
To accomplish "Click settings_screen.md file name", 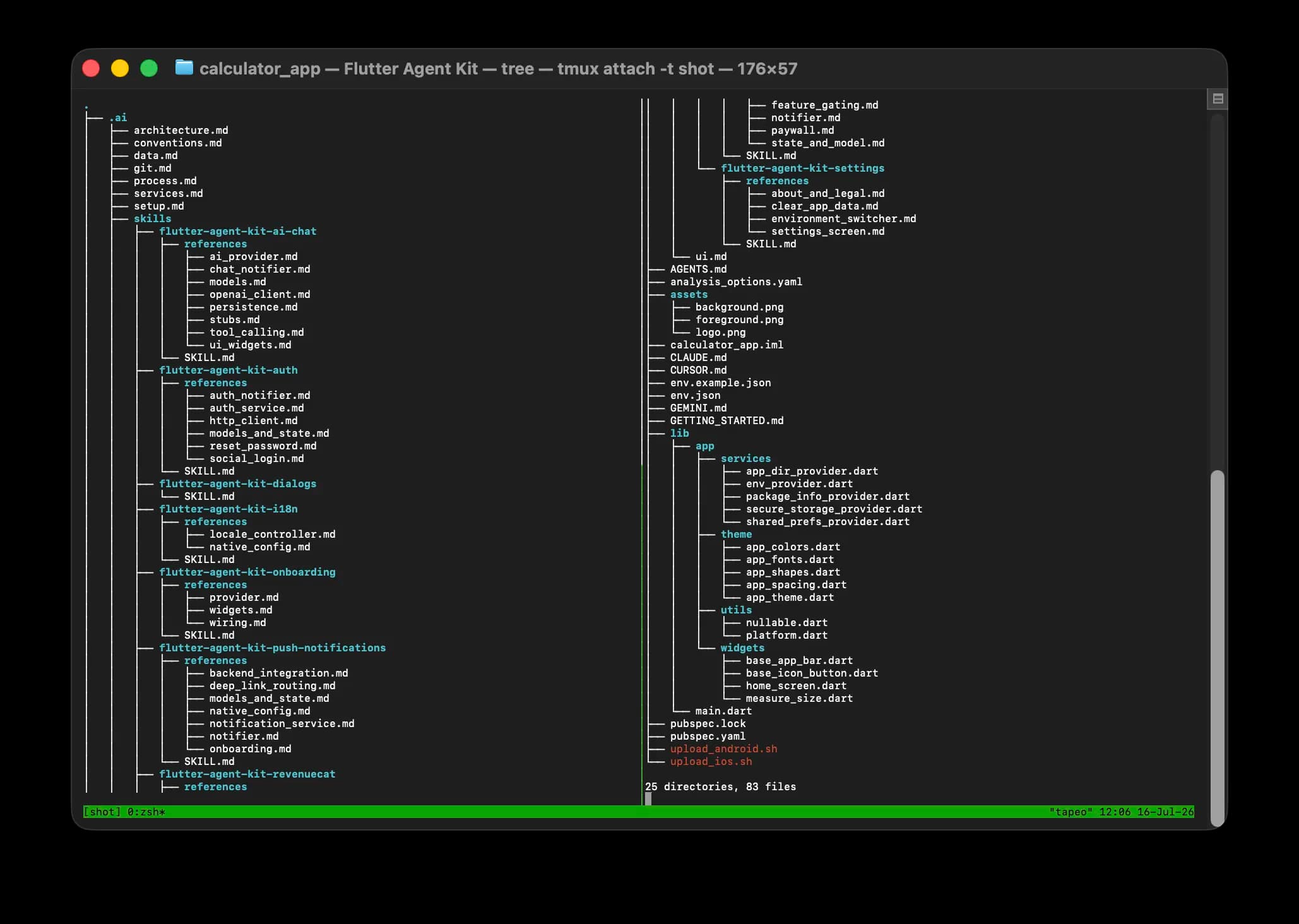I will point(828,231).
